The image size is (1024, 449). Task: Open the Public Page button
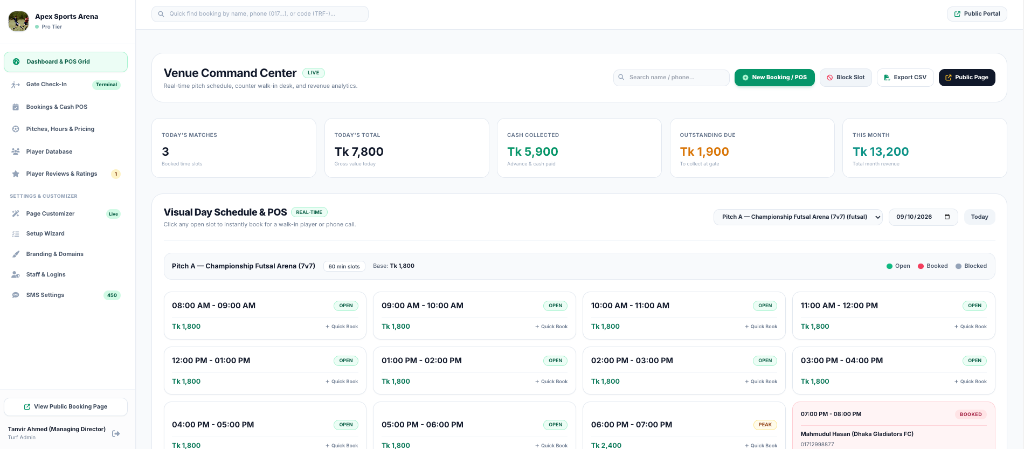click(967, 78)
